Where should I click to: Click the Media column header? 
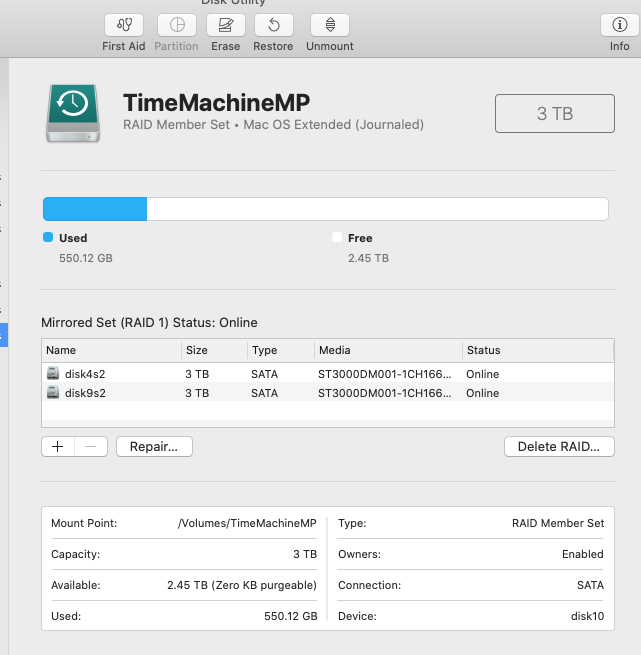click(x=388, y=350)
